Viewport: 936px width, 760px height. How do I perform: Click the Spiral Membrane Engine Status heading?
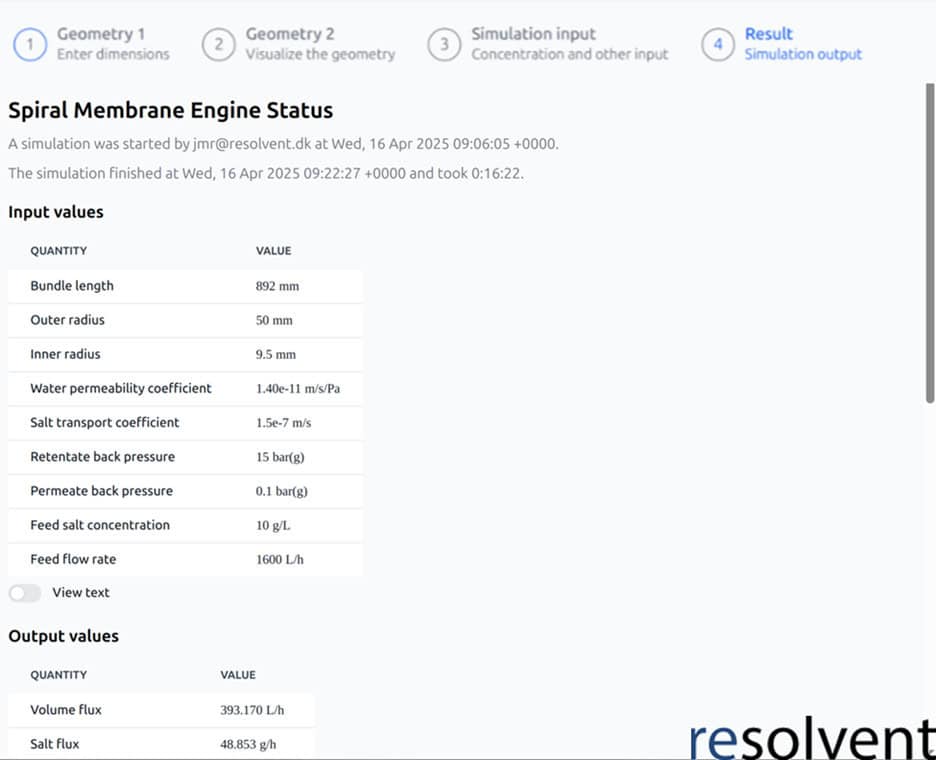171,111
